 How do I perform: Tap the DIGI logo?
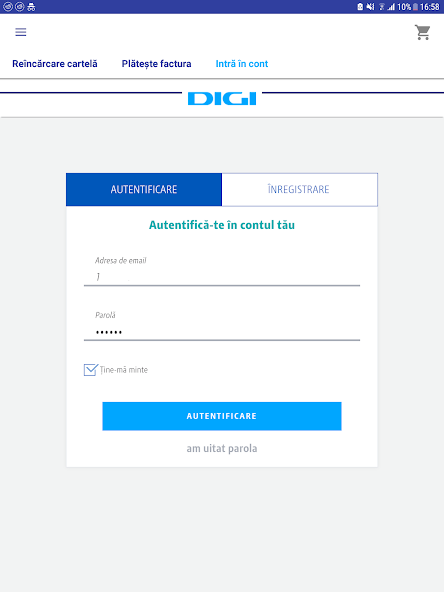point(222,99)
